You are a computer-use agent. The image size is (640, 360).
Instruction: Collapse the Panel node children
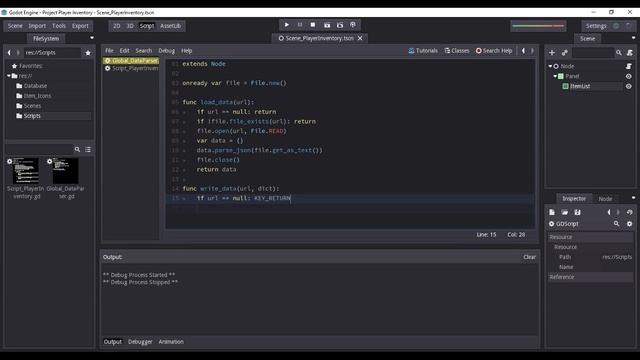pyautogui.click(x=555, y=76)
